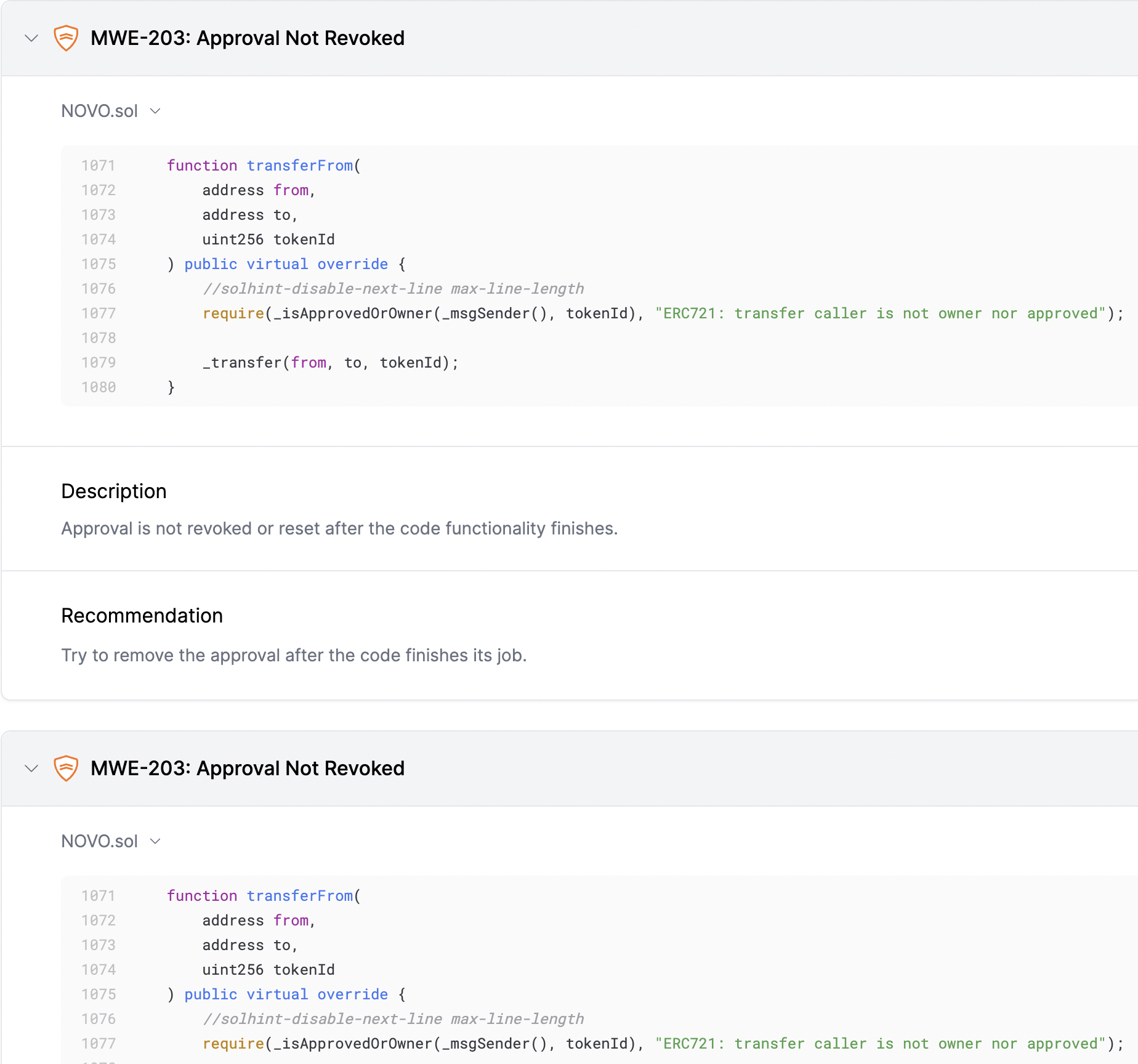Click the orange shield icon in the second finding header

[66, 768]
